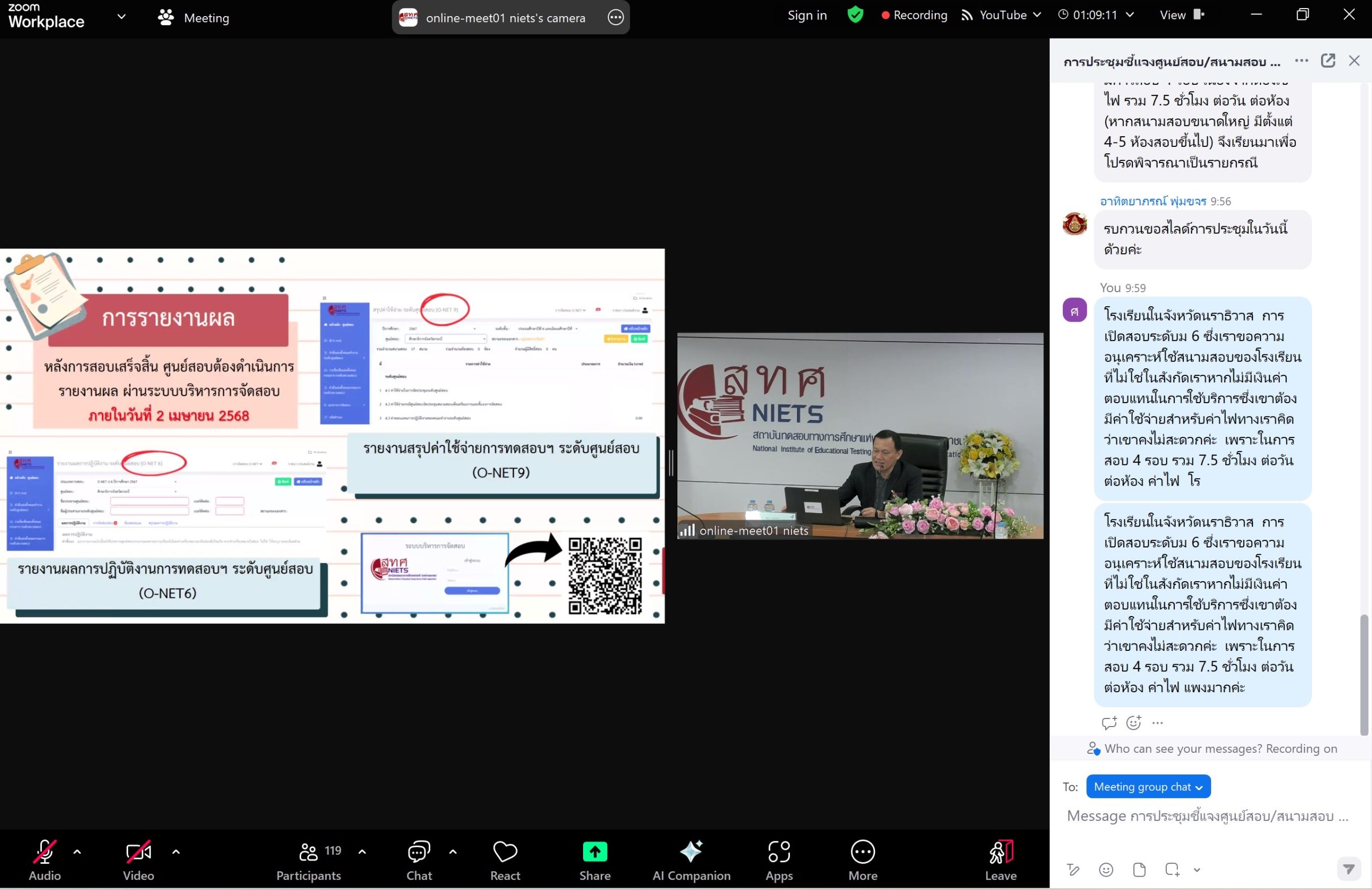1372x890 pixels.
Task: Click the อาทิตยาภรณ์ sender avatar
Action: 1075,224
